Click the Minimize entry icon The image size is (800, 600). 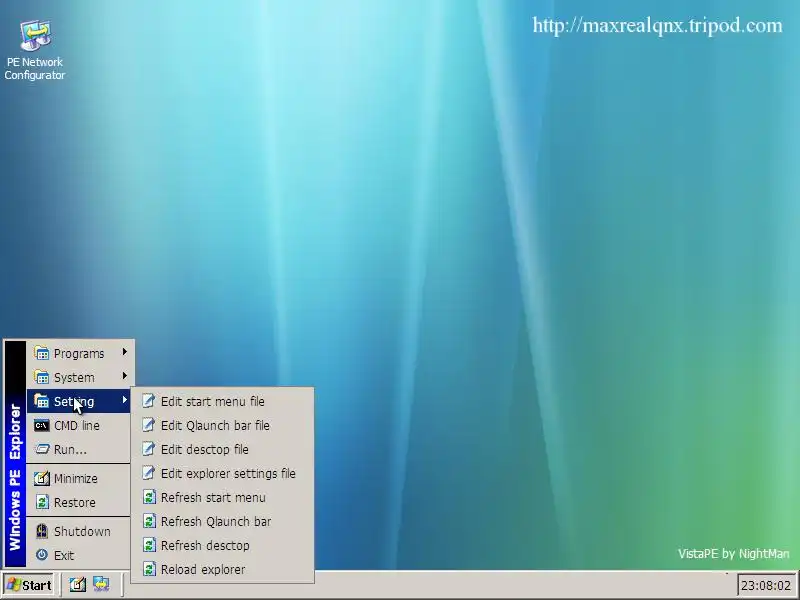[x=41, y=478]
